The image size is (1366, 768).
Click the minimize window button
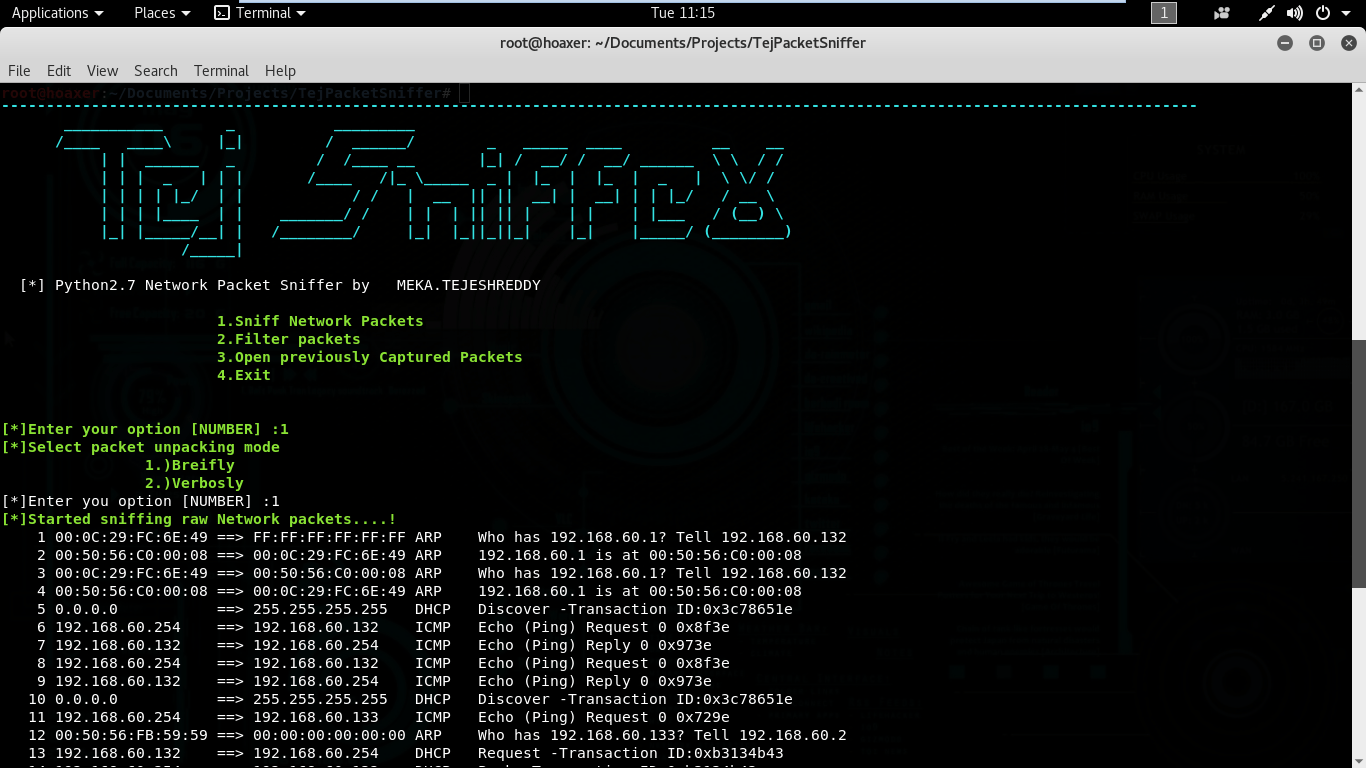coord(1285,43)
